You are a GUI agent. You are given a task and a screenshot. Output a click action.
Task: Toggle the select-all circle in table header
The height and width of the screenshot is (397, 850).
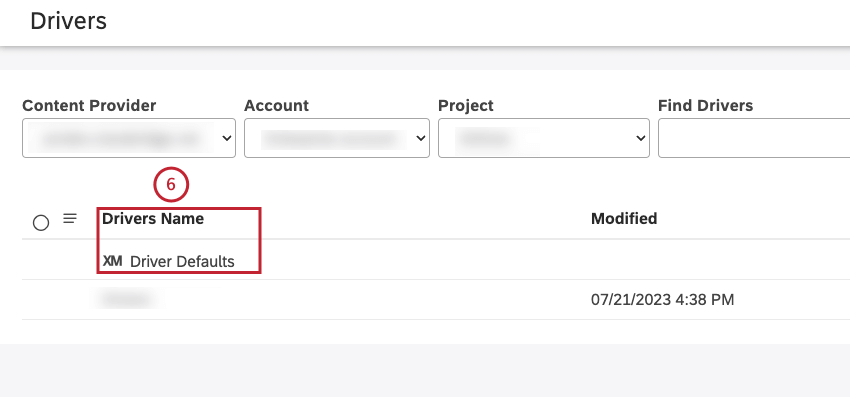click(x=41, y=222)
